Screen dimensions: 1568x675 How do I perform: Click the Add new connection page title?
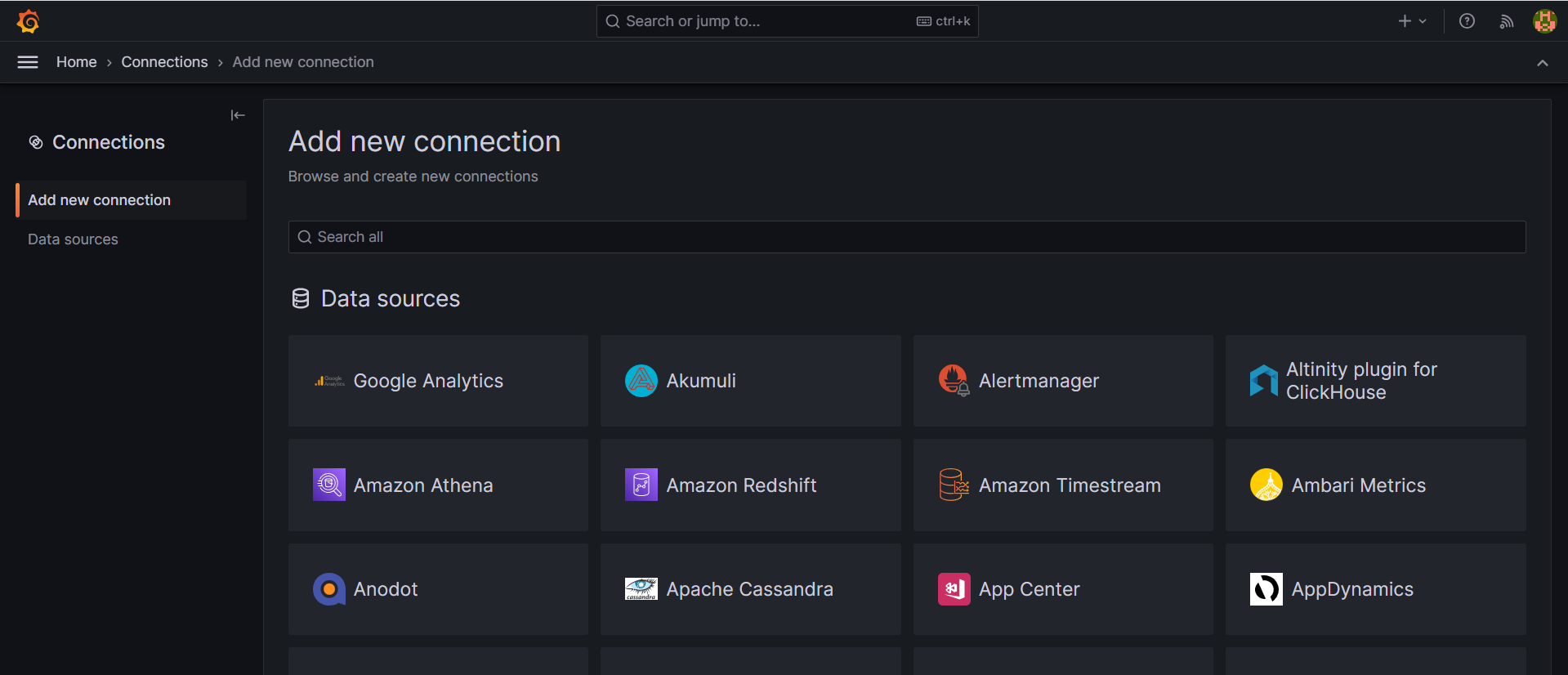pyautogui.click(x=424, y=141)
